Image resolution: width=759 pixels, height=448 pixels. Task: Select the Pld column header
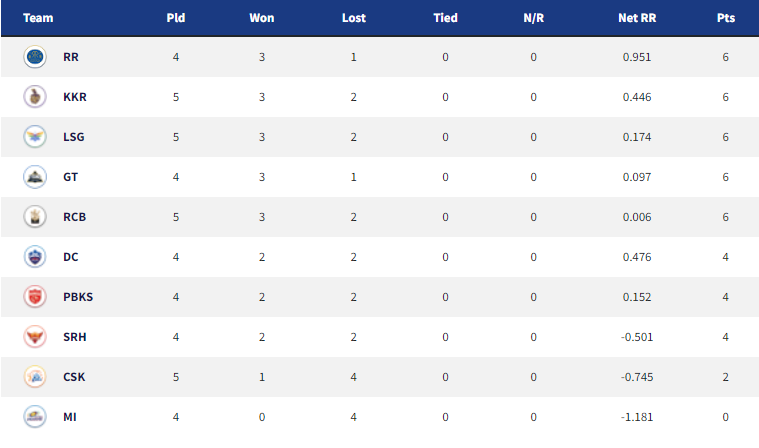pyautogui.click(x=176, y=18)
